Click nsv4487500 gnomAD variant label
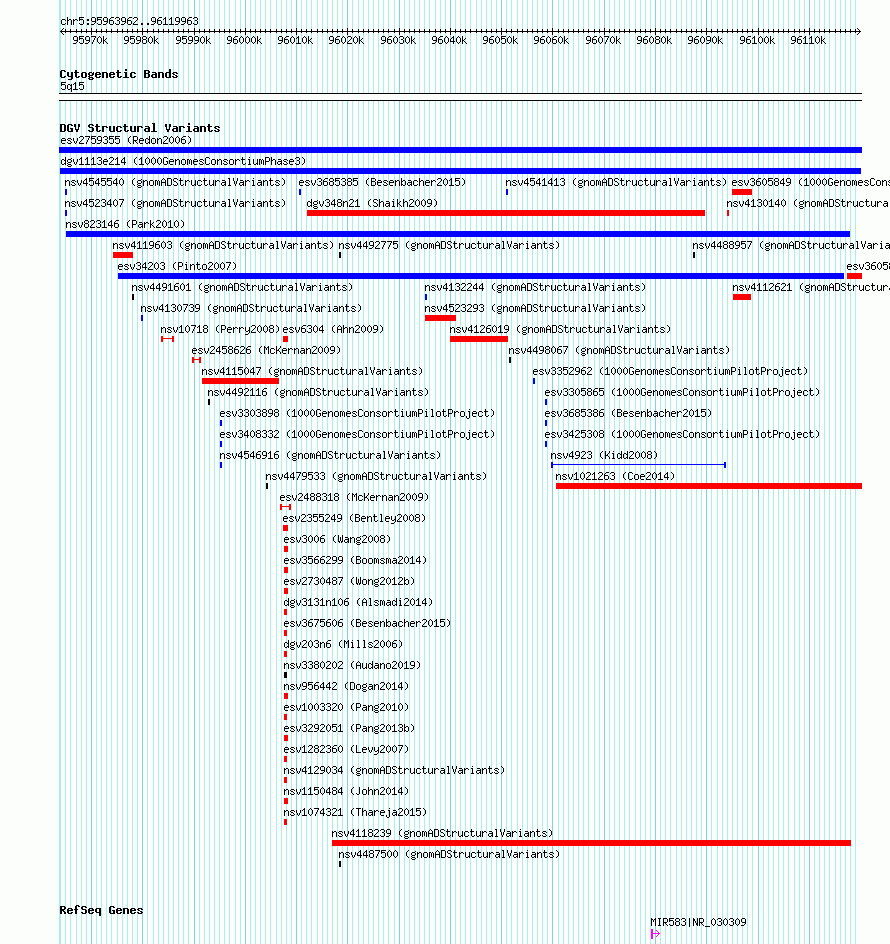The image size is (890, 944). (x=449, y=854)
